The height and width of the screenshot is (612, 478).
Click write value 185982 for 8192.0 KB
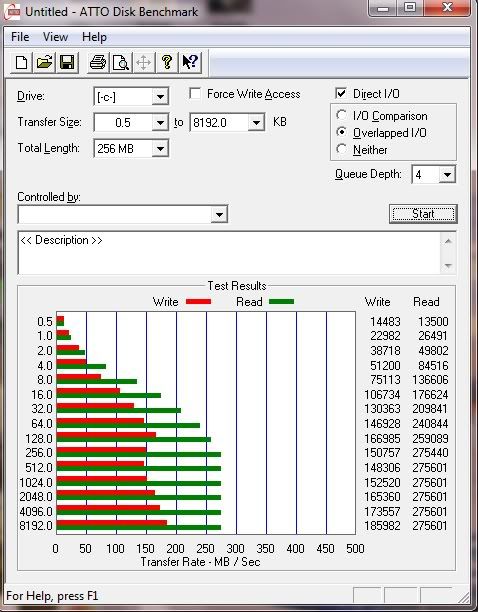[382, 526]
